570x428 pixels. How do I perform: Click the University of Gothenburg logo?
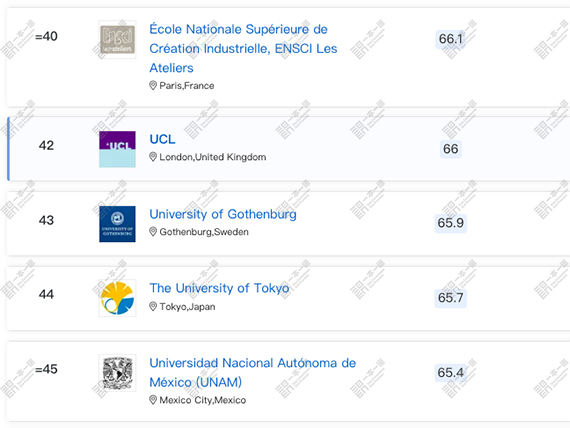coord(117,224)
